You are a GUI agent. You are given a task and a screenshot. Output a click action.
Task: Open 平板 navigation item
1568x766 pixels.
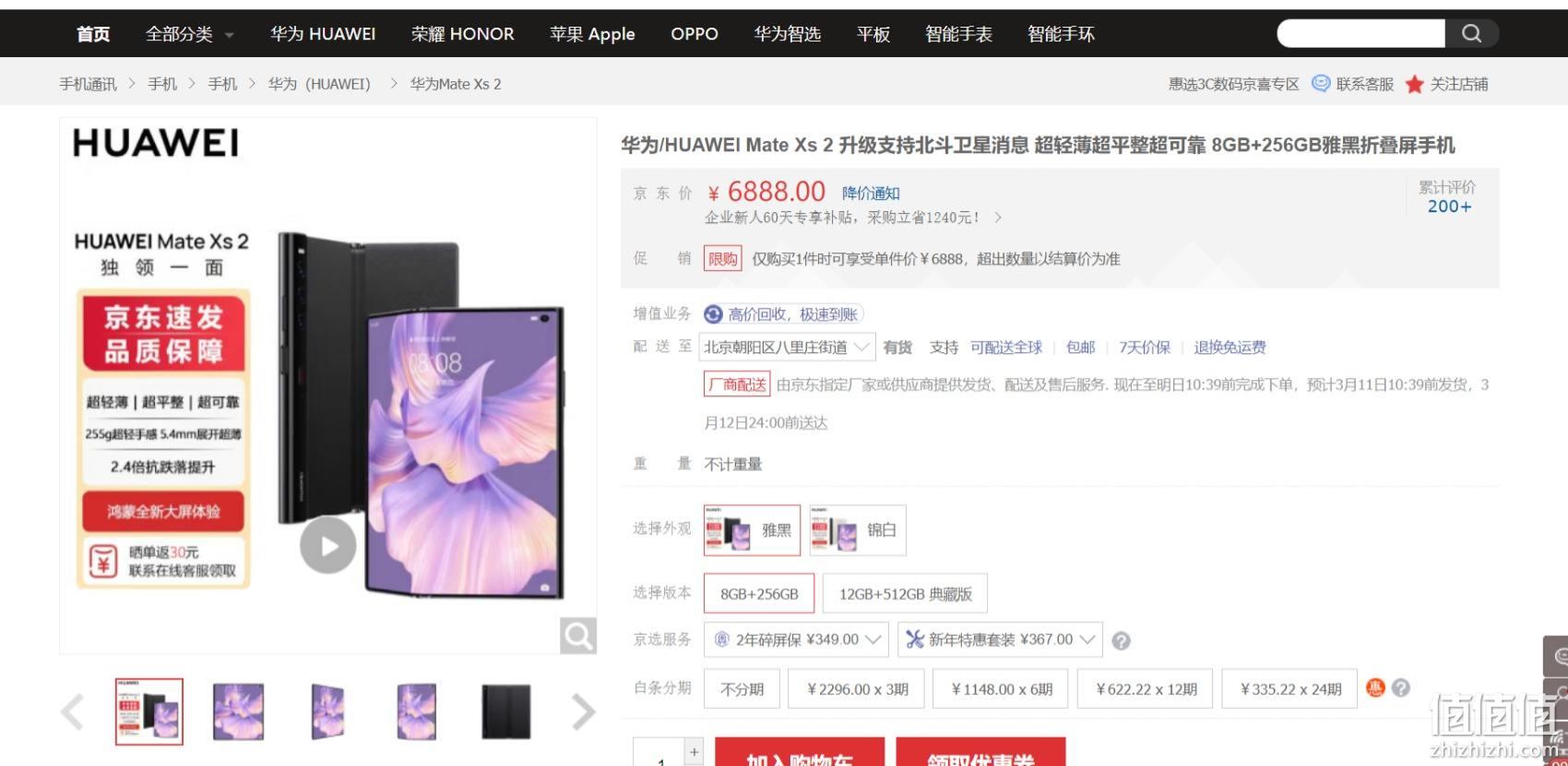coord(873,34)
